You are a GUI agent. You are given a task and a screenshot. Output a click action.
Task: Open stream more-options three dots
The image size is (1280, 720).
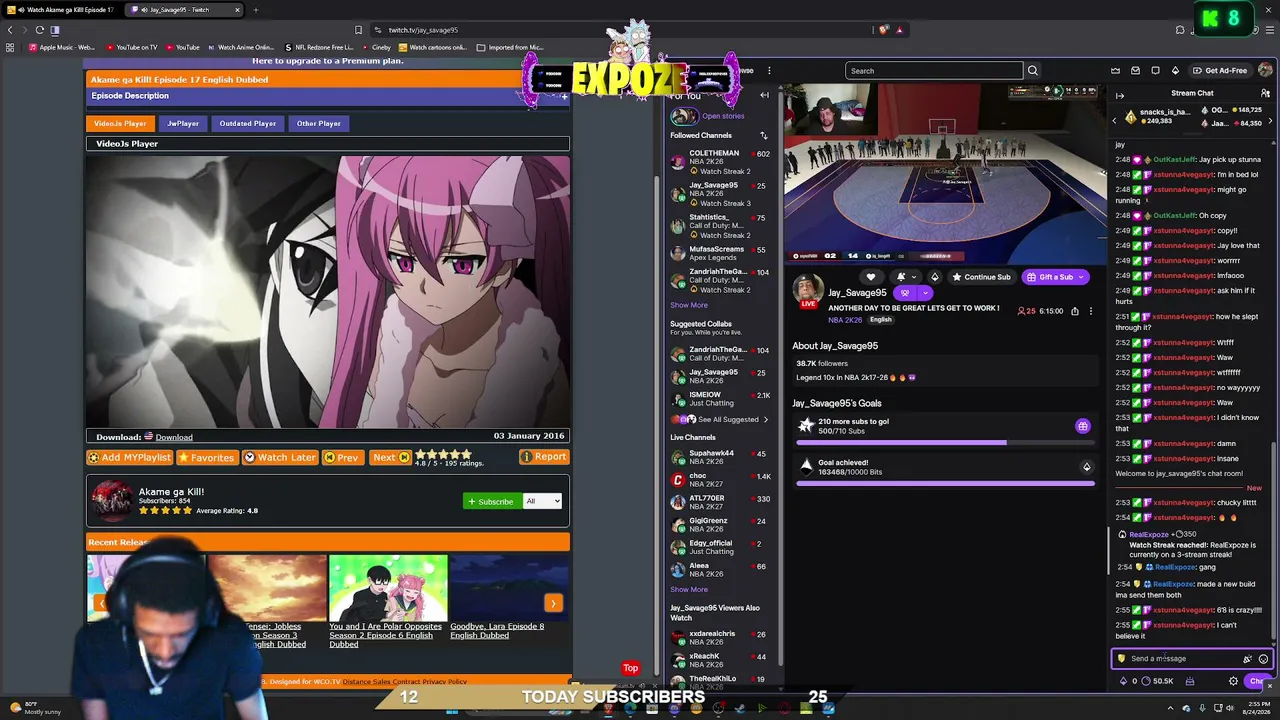click(1091, 311)
